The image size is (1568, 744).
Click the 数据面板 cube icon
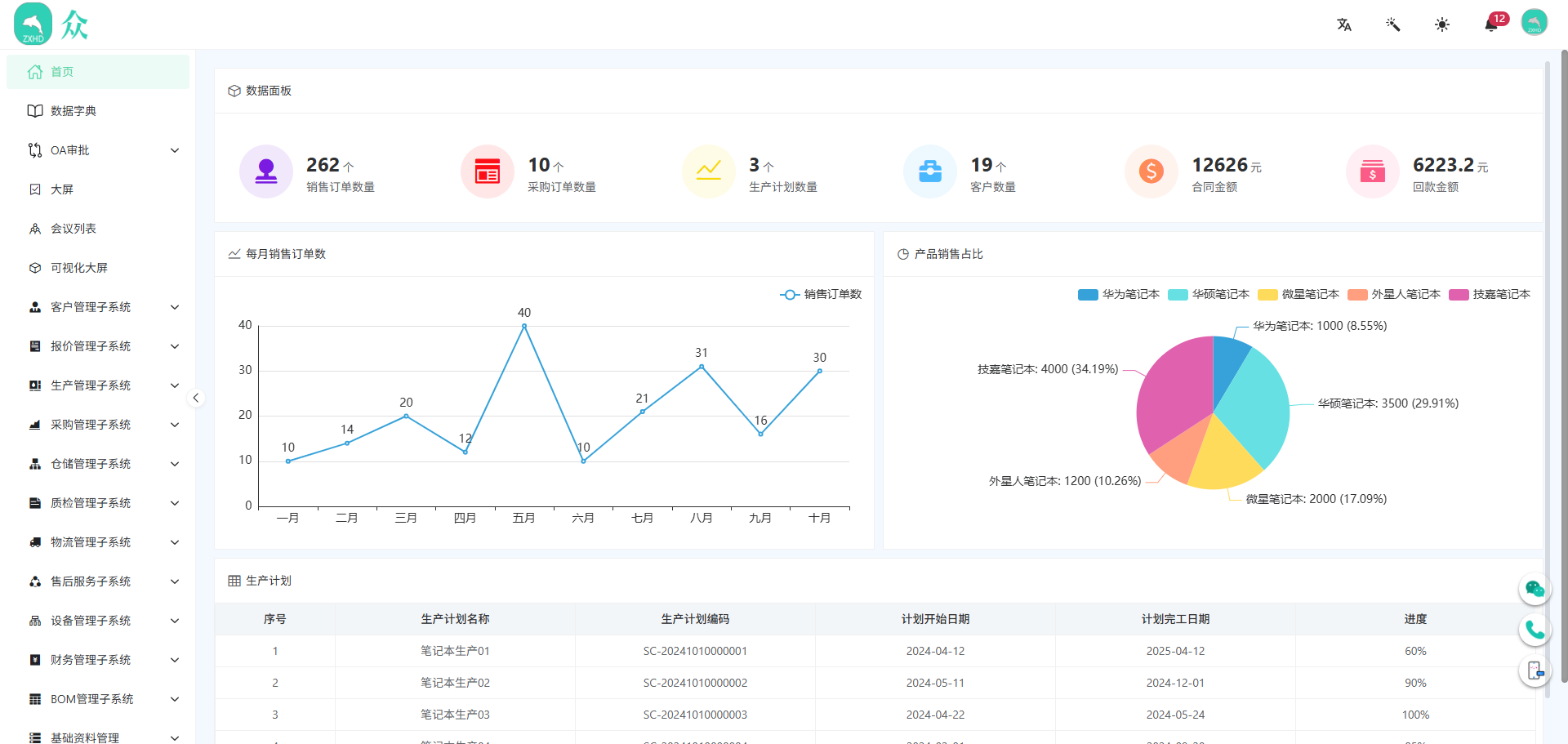(x=234, y=91)
